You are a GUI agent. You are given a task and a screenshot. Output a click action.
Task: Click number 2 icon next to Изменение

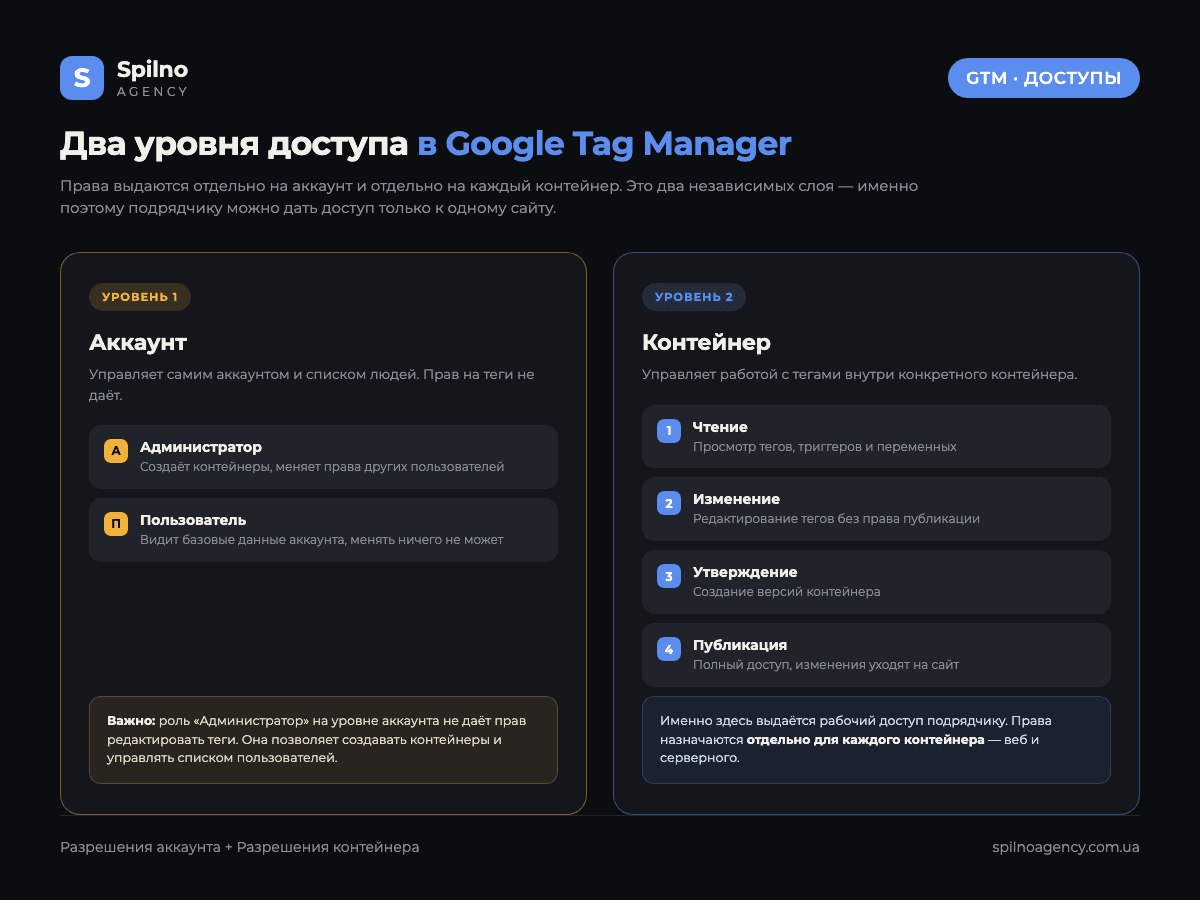[x=669, y=503]
